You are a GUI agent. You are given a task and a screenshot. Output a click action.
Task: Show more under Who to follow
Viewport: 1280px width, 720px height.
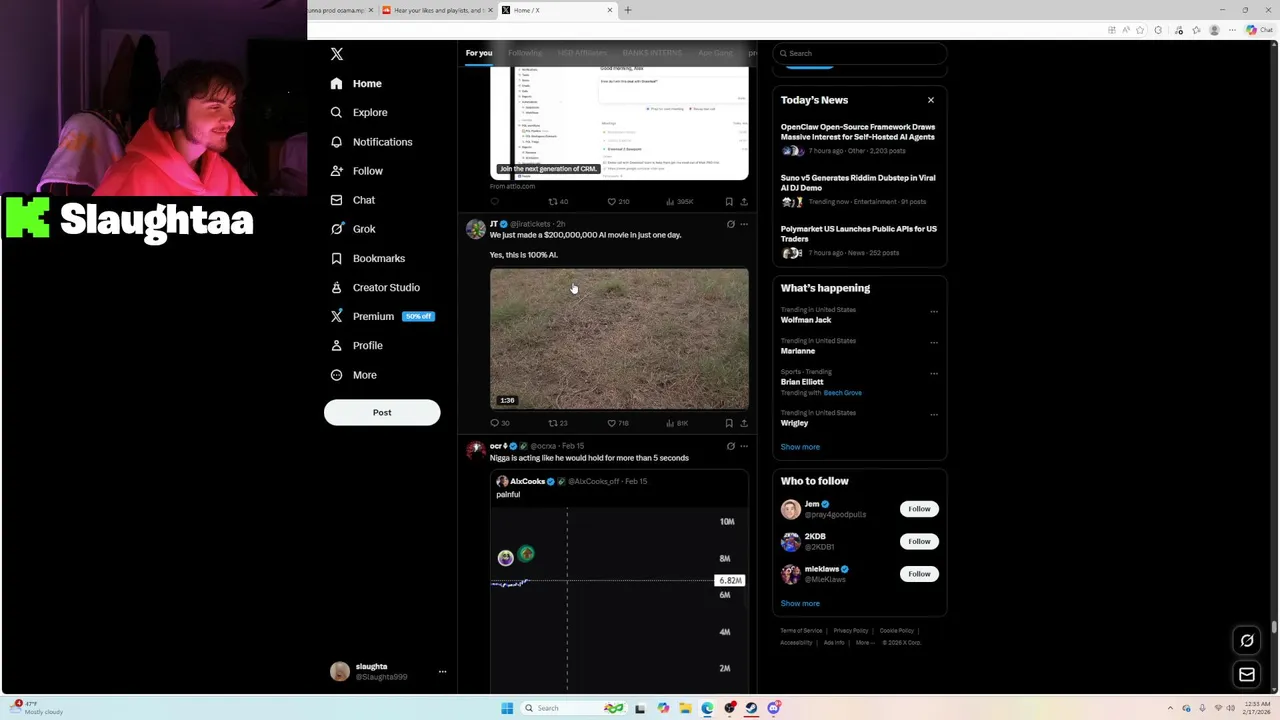coord(800,604)
